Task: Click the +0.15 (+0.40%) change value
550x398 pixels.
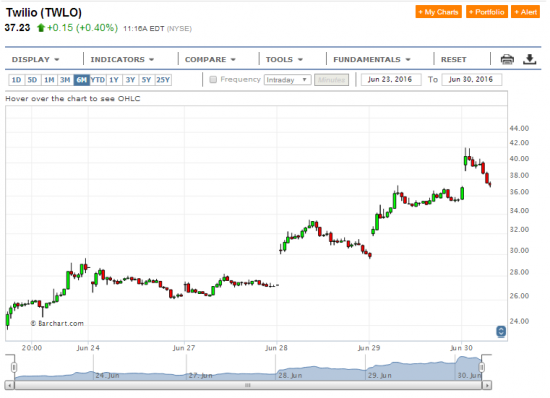Action: pos(82,28)
